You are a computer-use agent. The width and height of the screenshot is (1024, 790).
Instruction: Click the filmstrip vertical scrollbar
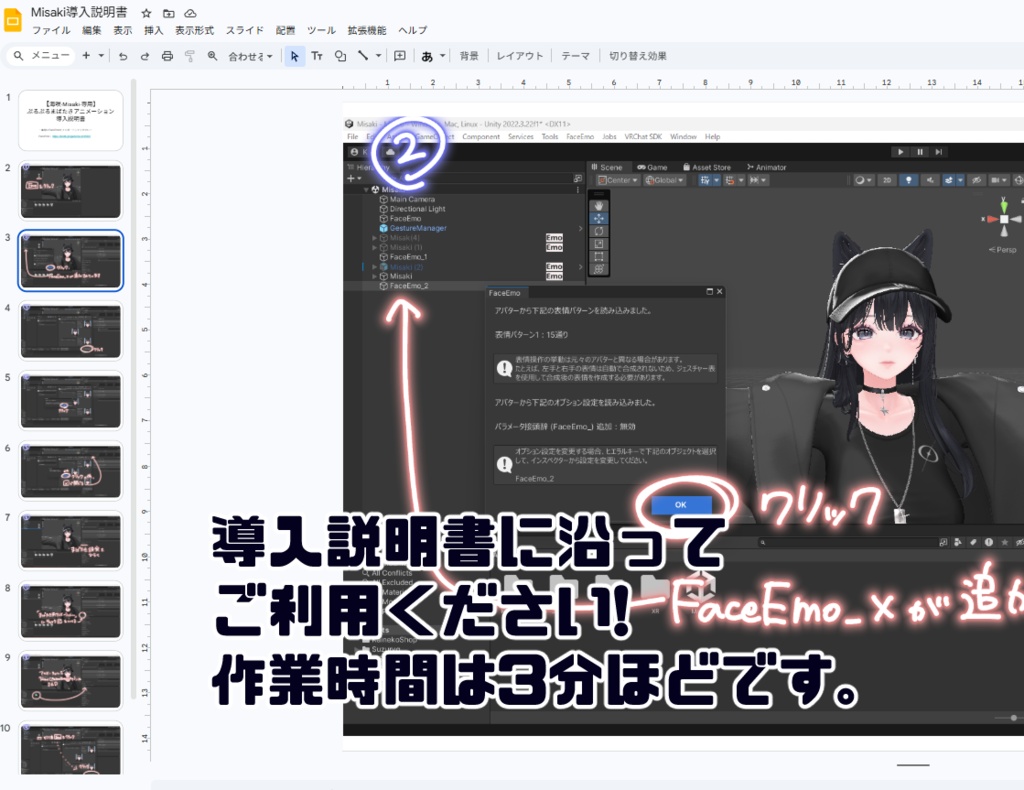pos(133,388)
